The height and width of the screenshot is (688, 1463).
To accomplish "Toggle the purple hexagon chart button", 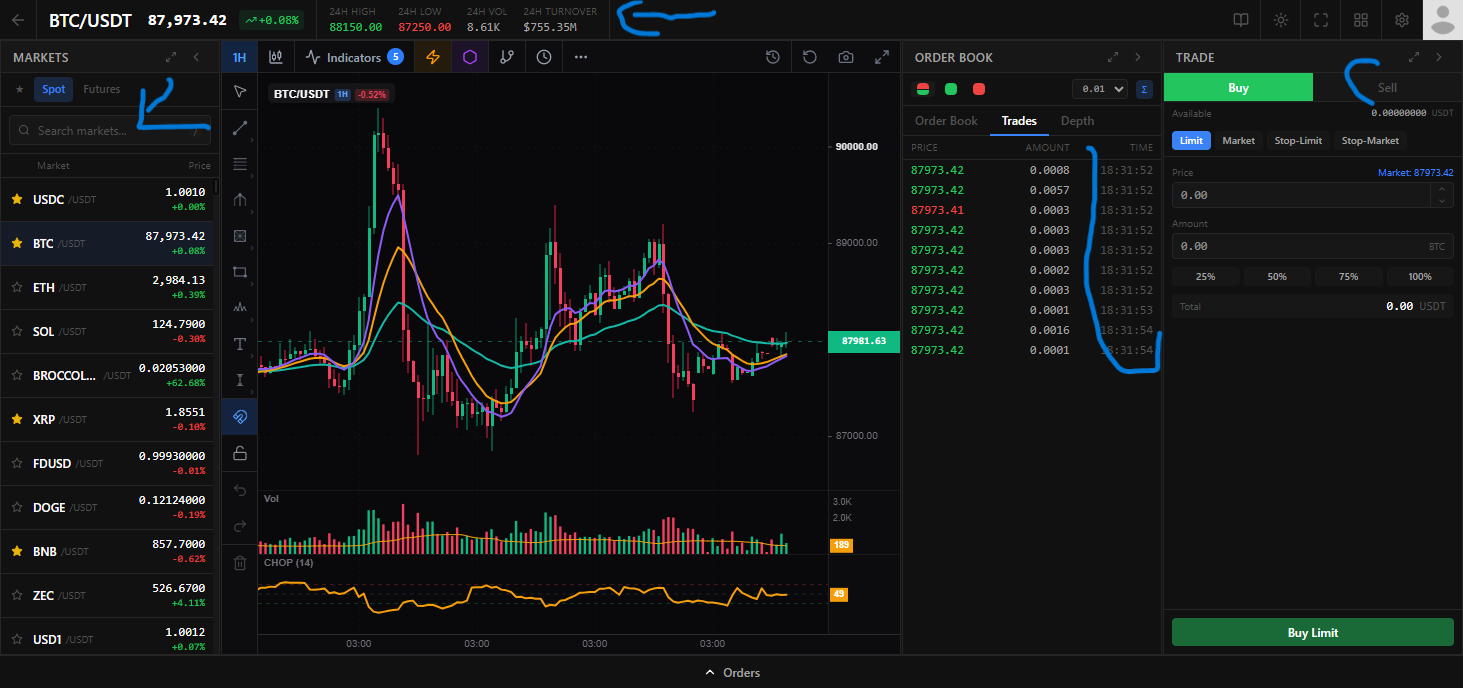I will [x=470, y=57].
